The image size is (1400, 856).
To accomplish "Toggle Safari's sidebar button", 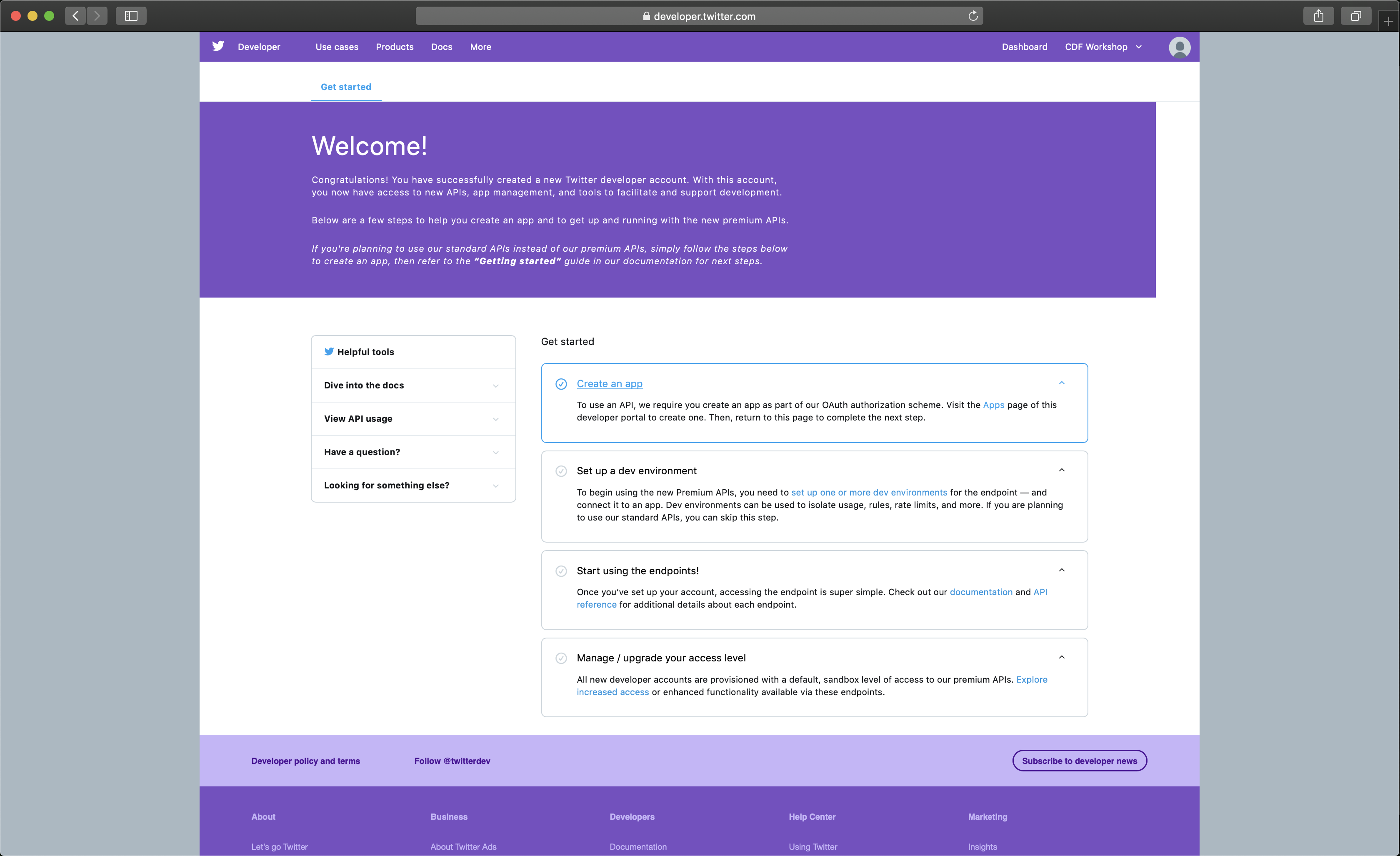I will (131, 16).
